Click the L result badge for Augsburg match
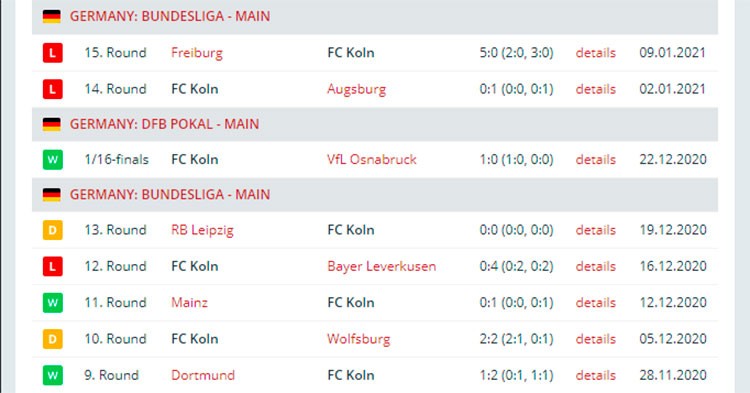This screenshot has height=393, width=750. point(53,89)
